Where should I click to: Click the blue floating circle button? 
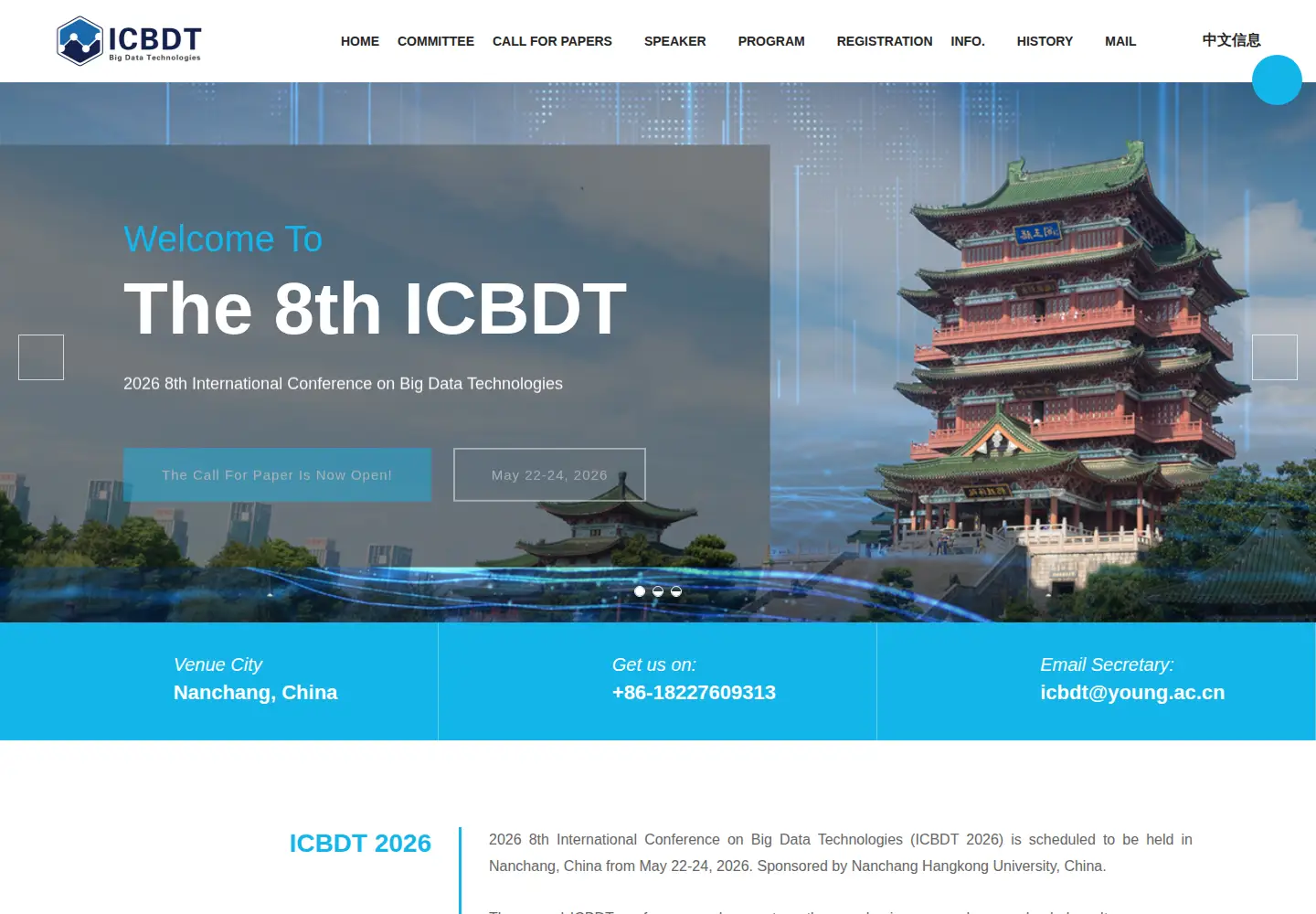[1277, 80]
